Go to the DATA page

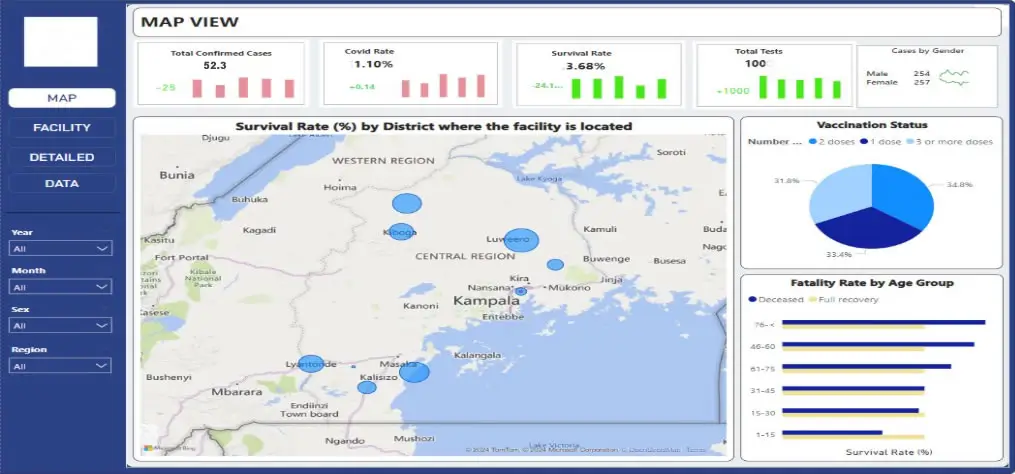coord(62,184)
